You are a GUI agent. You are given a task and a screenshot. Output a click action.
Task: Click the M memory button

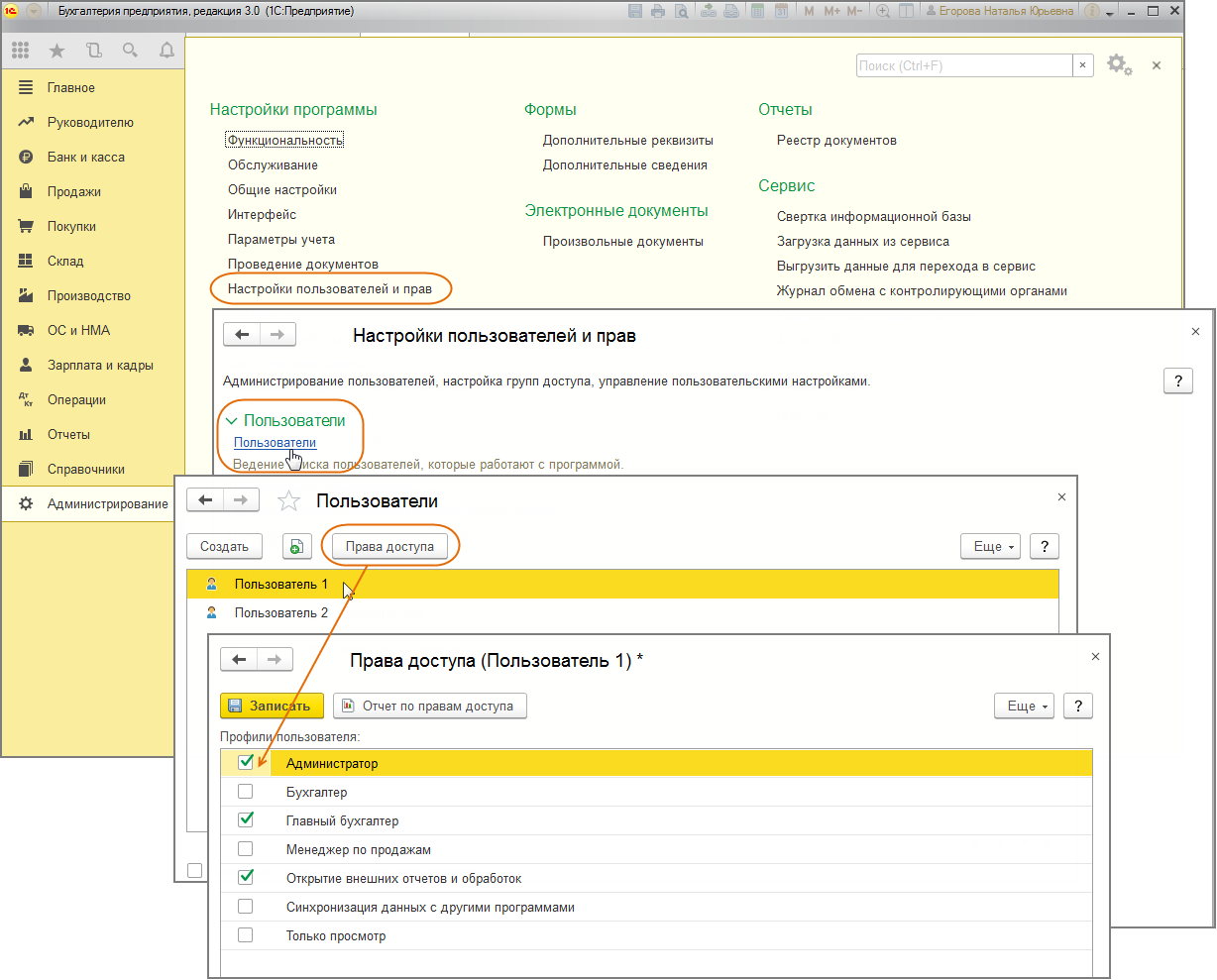coord(809,11)
